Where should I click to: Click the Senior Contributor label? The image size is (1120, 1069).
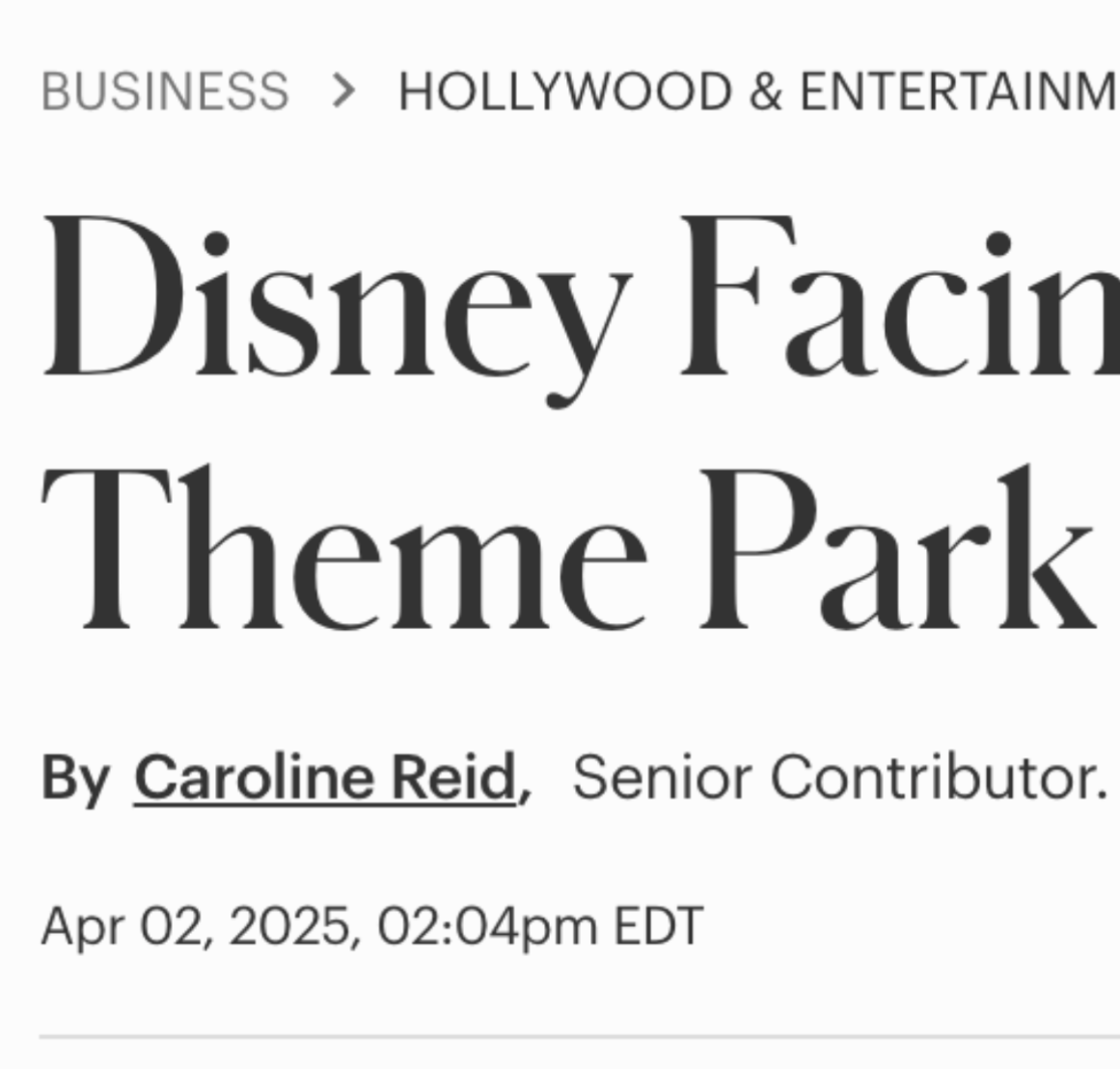pyautogui.click(x=840, y=778)
